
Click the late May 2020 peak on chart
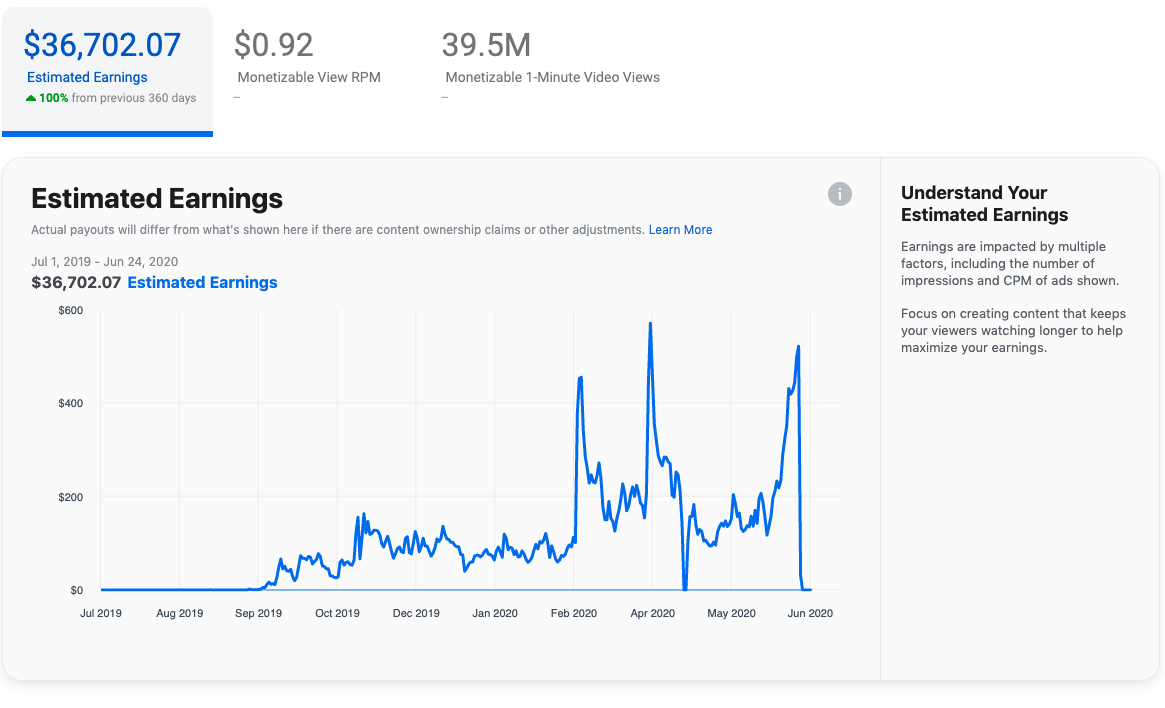tap(798, 347)
